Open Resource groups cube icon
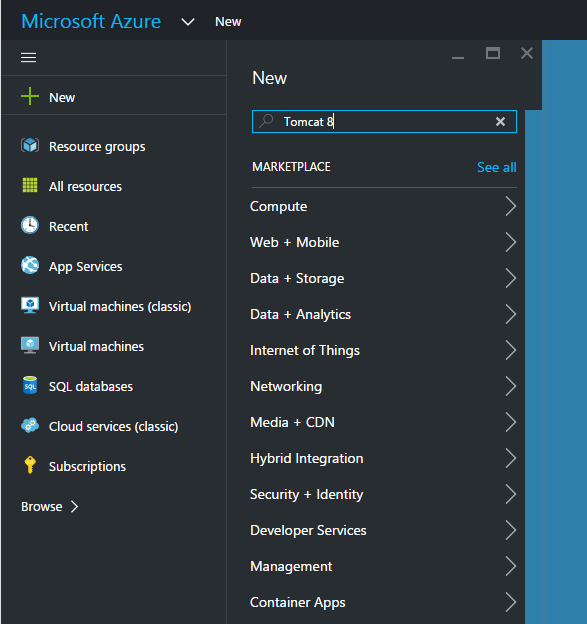 pyautogui.click(x=30, y=146)
